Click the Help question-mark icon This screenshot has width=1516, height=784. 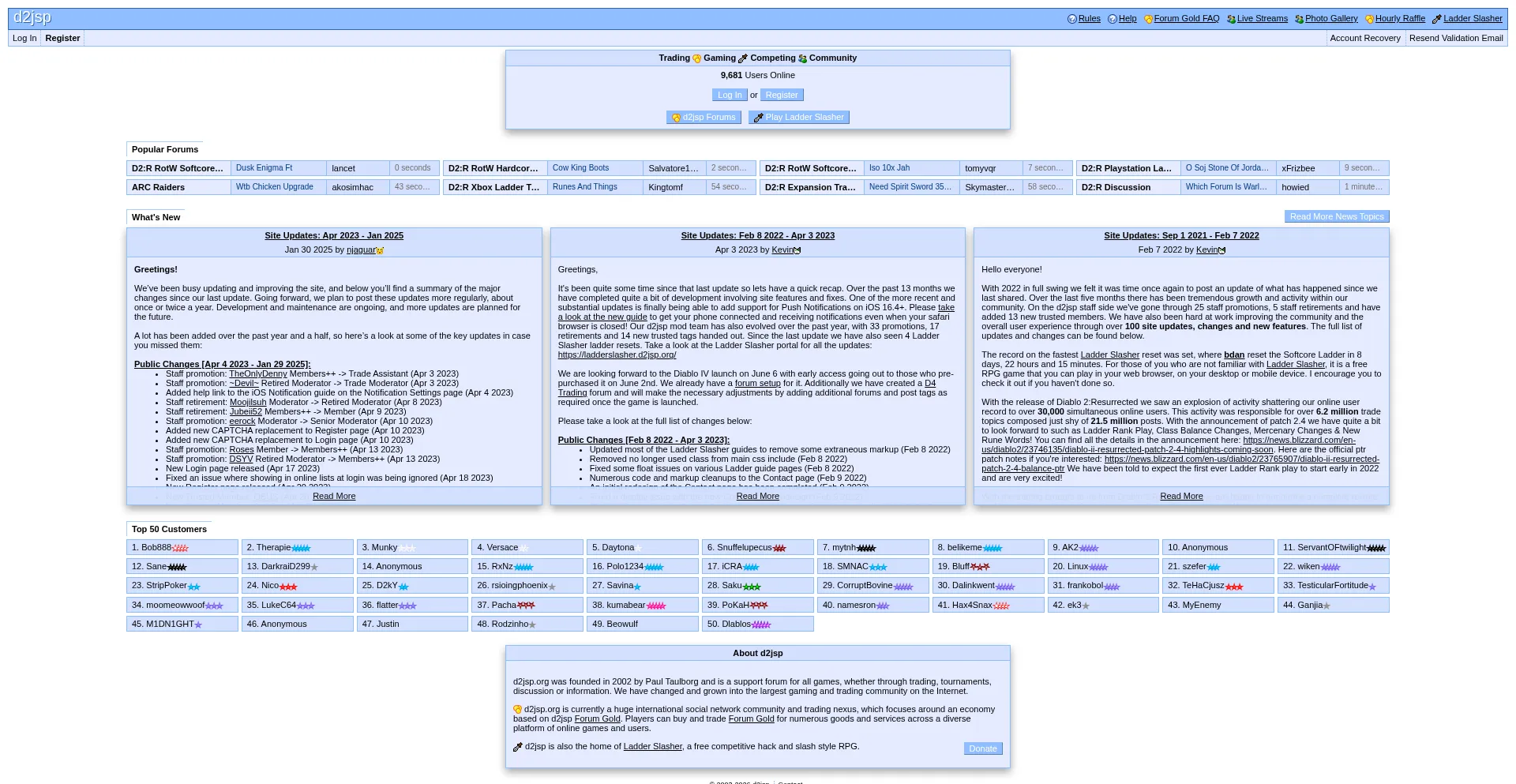coord(1112,19)
